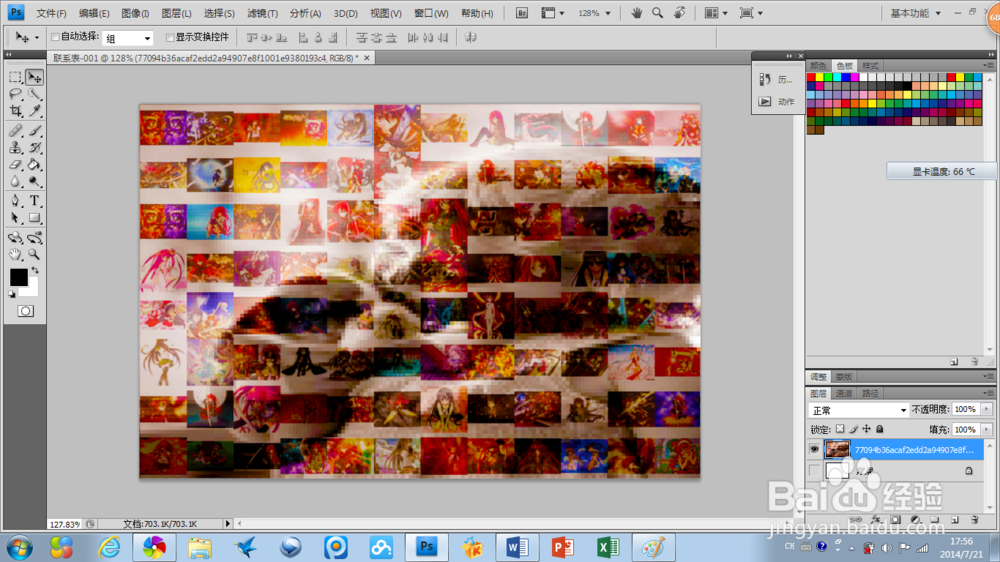Switch to the Channels tab

click(844, 394)
